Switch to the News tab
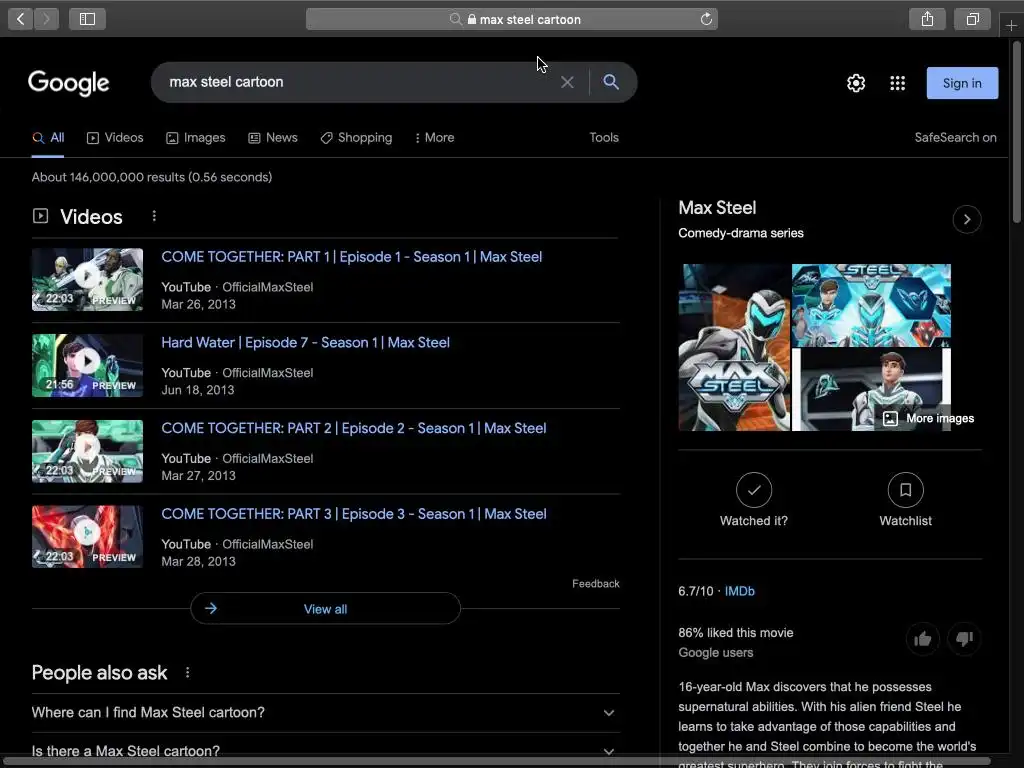This screenshot has width=1024, height=768. (273, 138)
